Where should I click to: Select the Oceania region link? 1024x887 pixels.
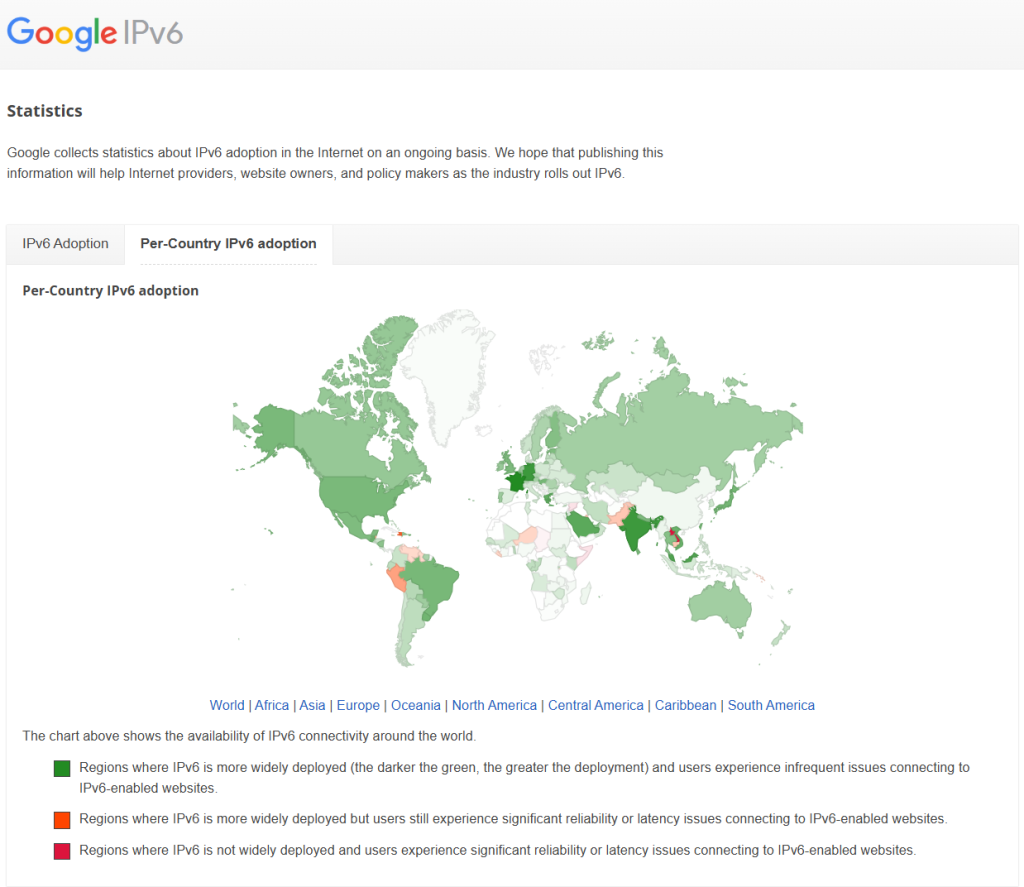coord(416,705)
